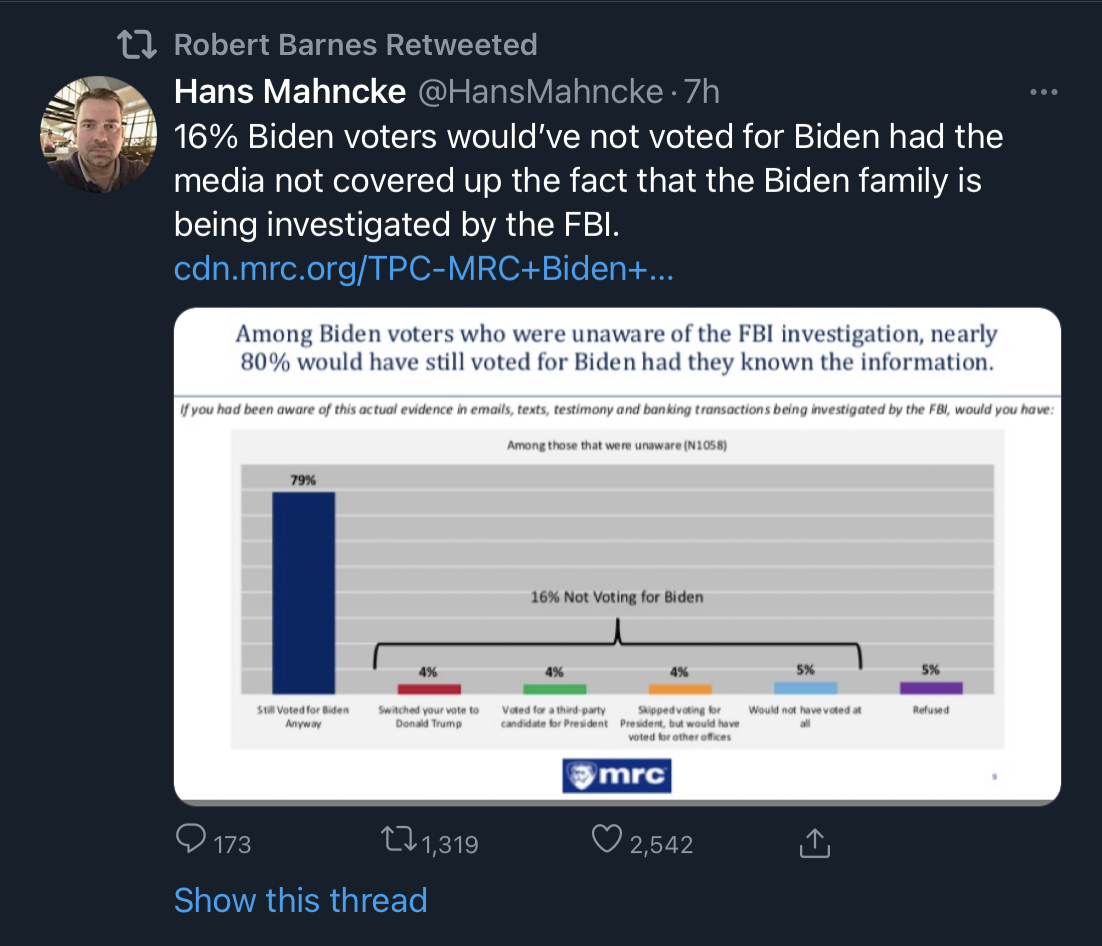Click the retweeted arrows icon beside Robert Barnes

[136, 44]
